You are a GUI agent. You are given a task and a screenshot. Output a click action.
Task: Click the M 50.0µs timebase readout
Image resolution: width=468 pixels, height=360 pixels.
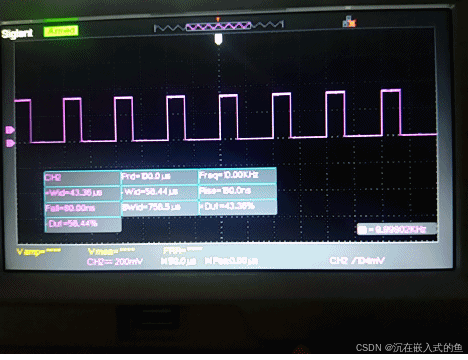(179, 261)
